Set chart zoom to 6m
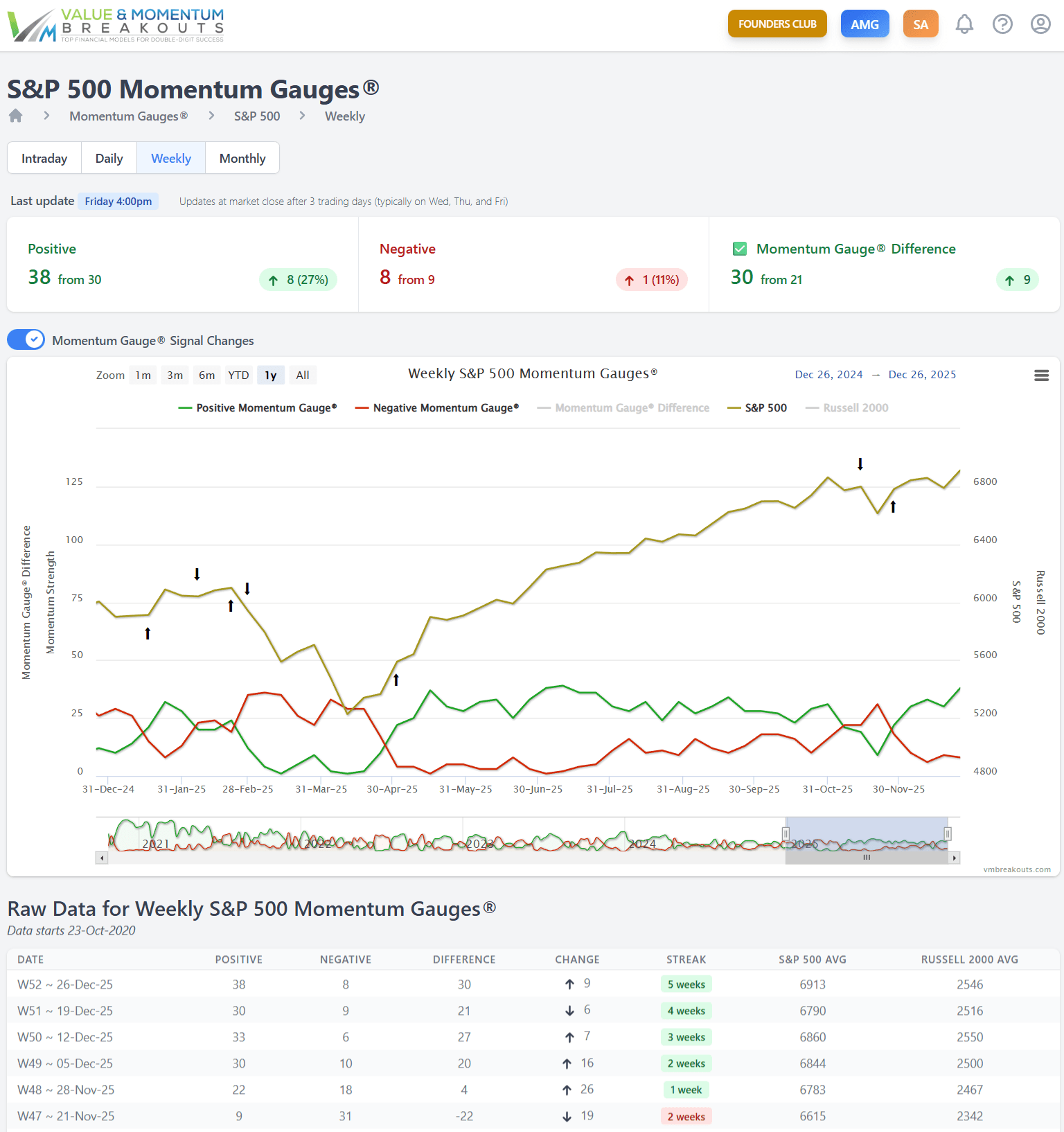The width and height of the screenshot is (1064, 1132). (206, 375)
